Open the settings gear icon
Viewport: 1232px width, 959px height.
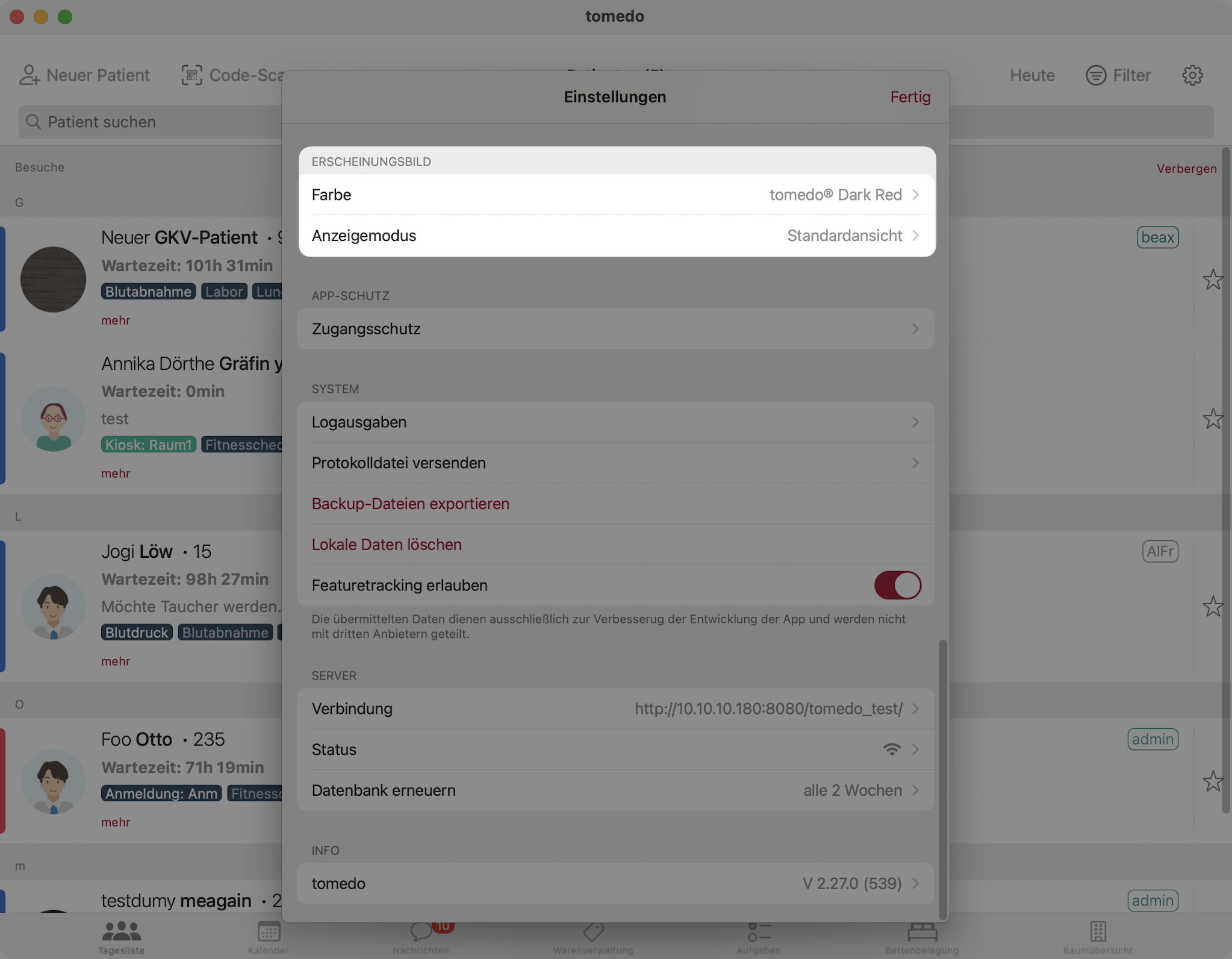click(1192, 75)
